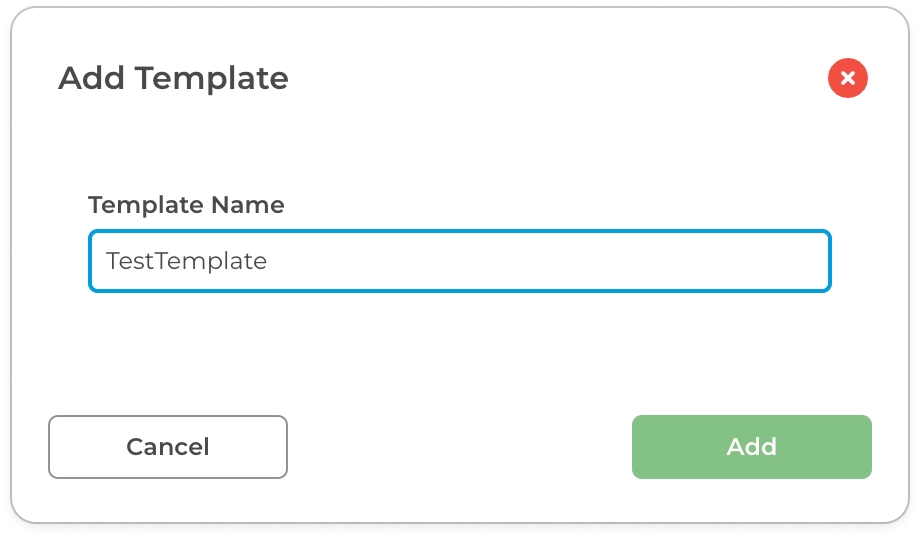Confirm adding the template with Add
The height and width of the screenshot is (538, 920).
751,447
